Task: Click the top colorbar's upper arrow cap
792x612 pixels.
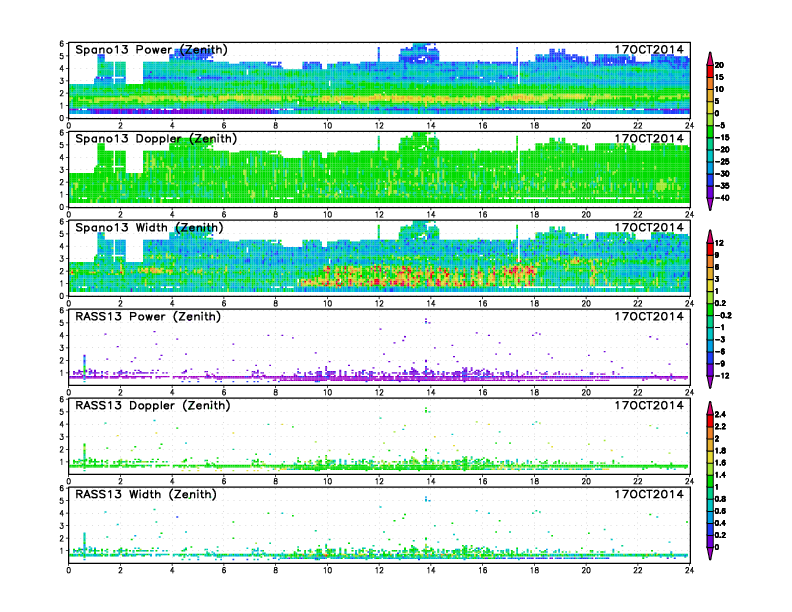Action: pyautogui.click(x=710, y=58)
